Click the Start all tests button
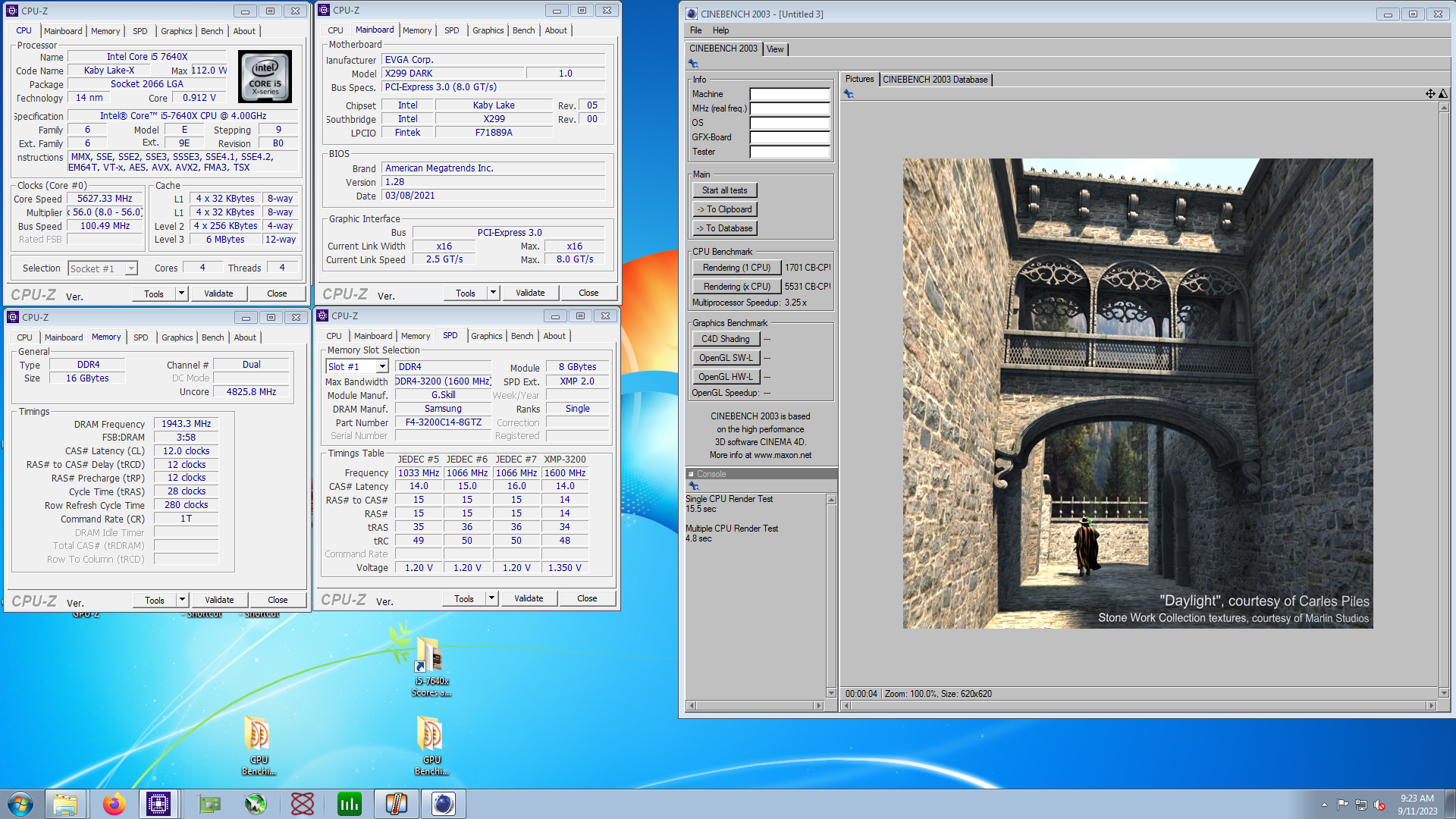Viewport: 1456px width, 819px height. tap(724, 190)
